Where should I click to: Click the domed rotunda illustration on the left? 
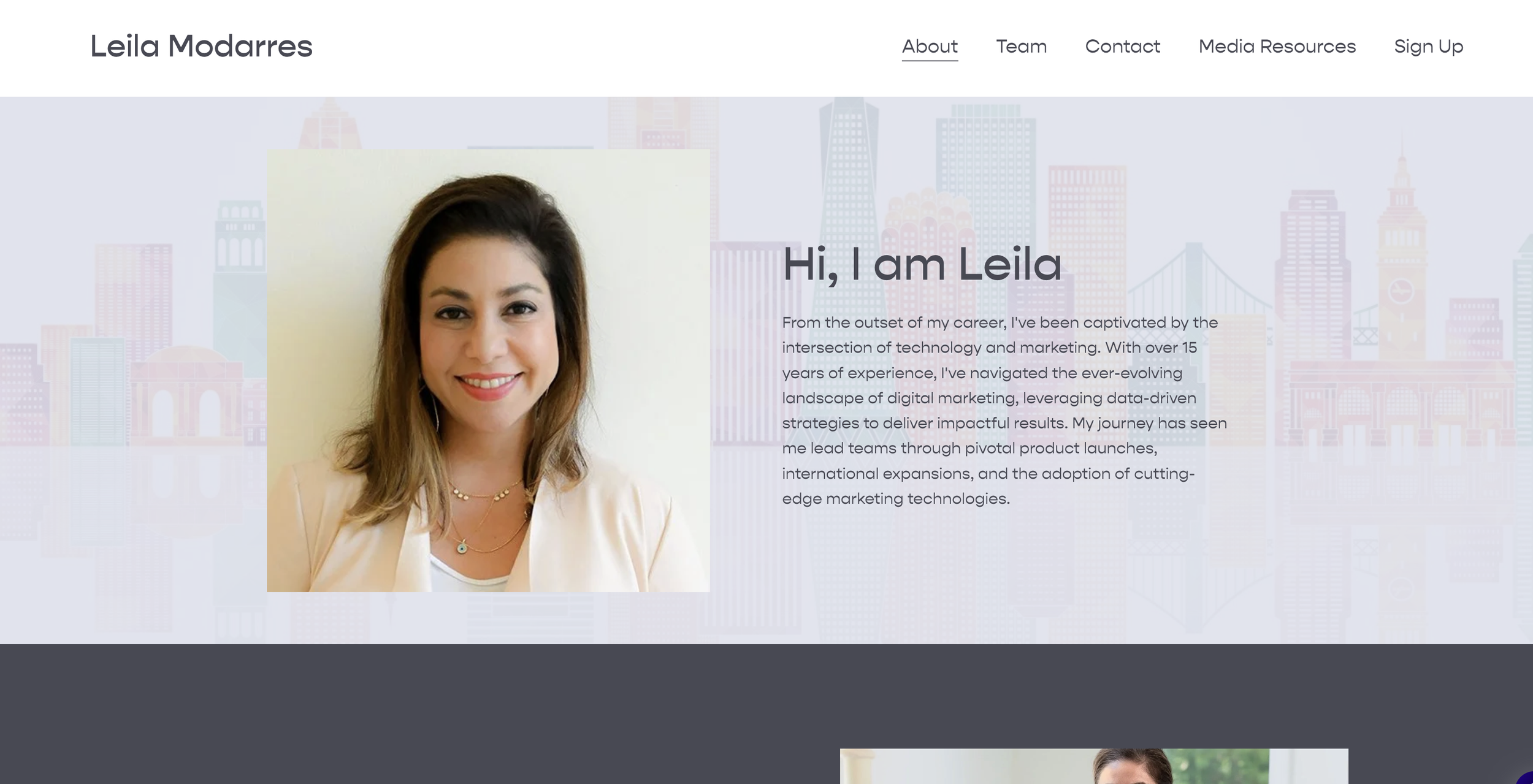(184, 392)
